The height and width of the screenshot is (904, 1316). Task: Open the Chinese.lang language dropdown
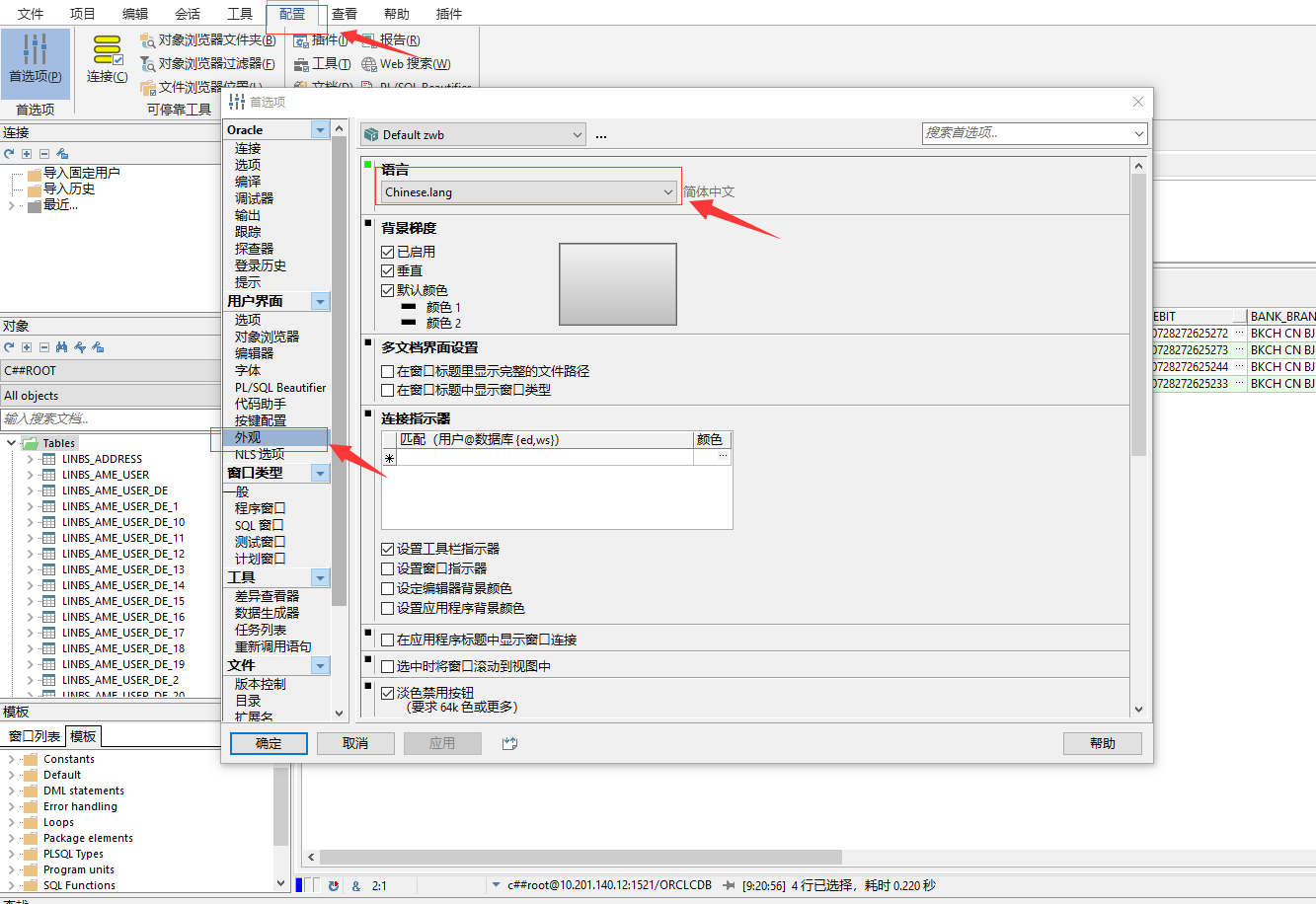click(529, 192)
